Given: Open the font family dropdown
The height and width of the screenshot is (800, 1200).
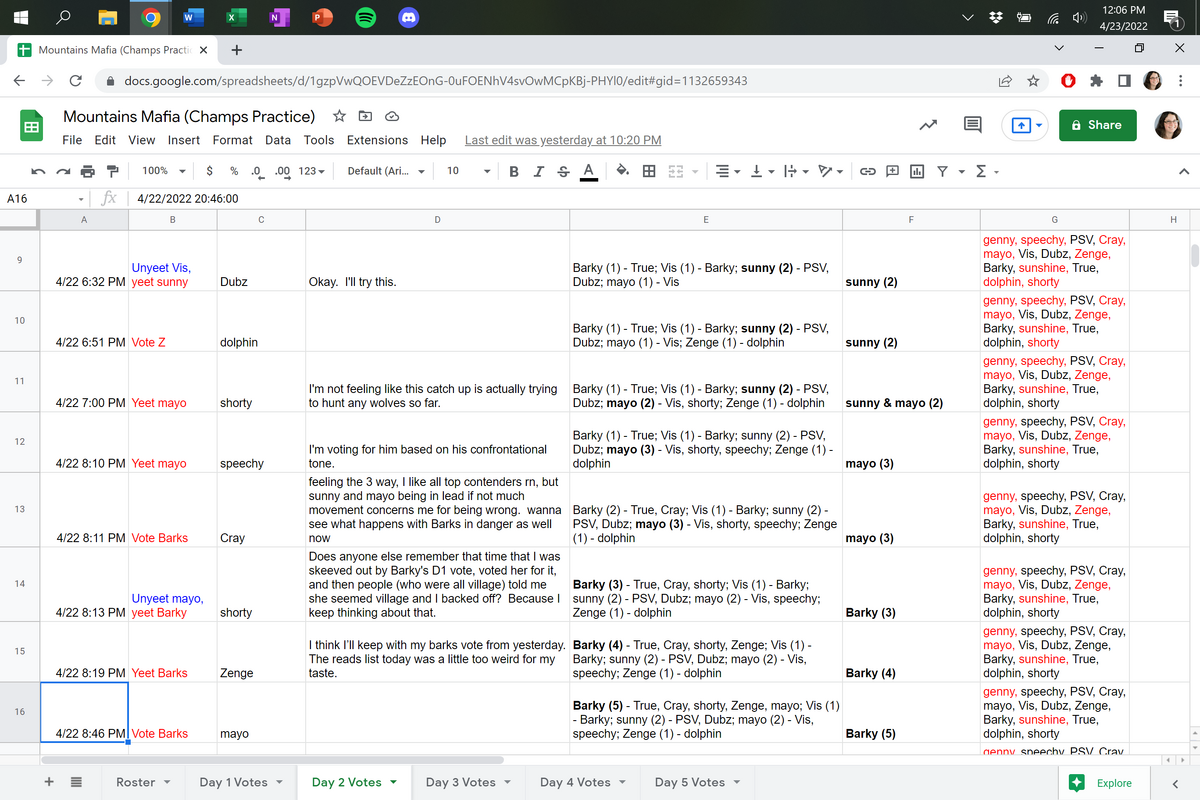Looking at the screenshot, I should [x=385, y=171].
